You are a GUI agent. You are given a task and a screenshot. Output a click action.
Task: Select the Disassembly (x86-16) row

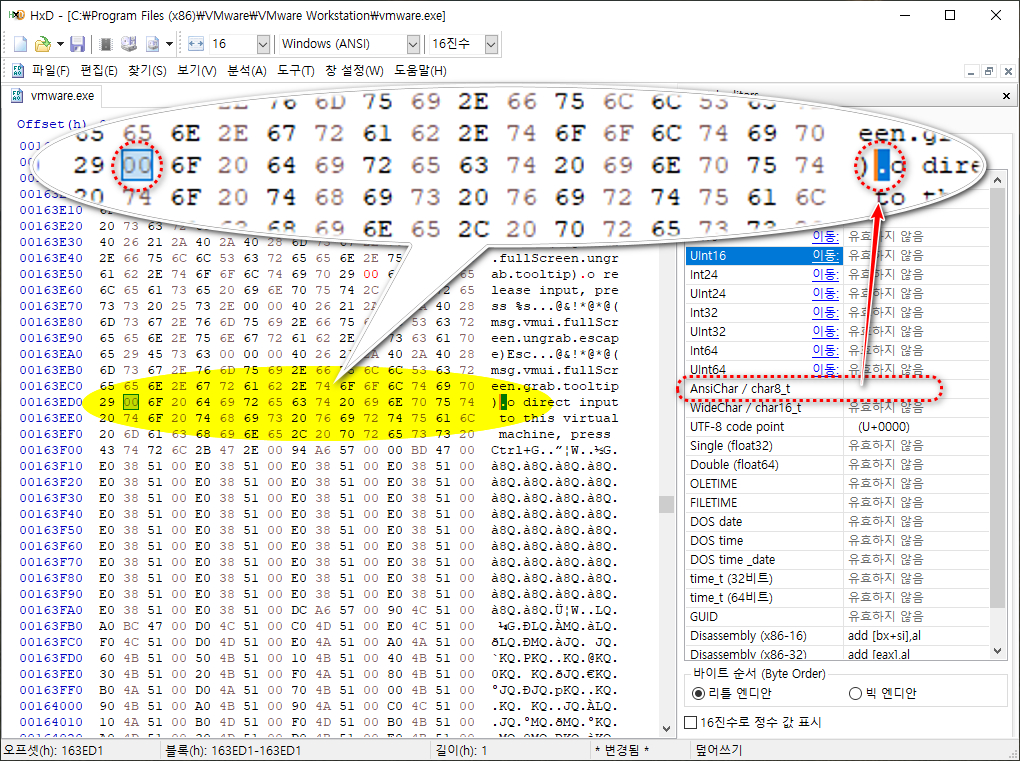[x=837, y=635]
